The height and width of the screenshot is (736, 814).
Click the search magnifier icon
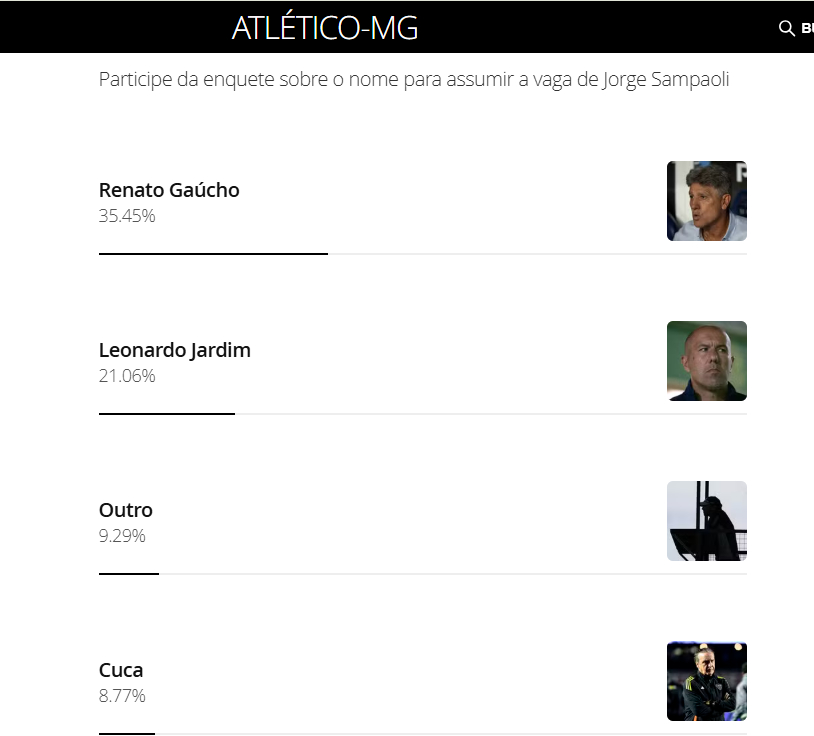coord(786,28)
